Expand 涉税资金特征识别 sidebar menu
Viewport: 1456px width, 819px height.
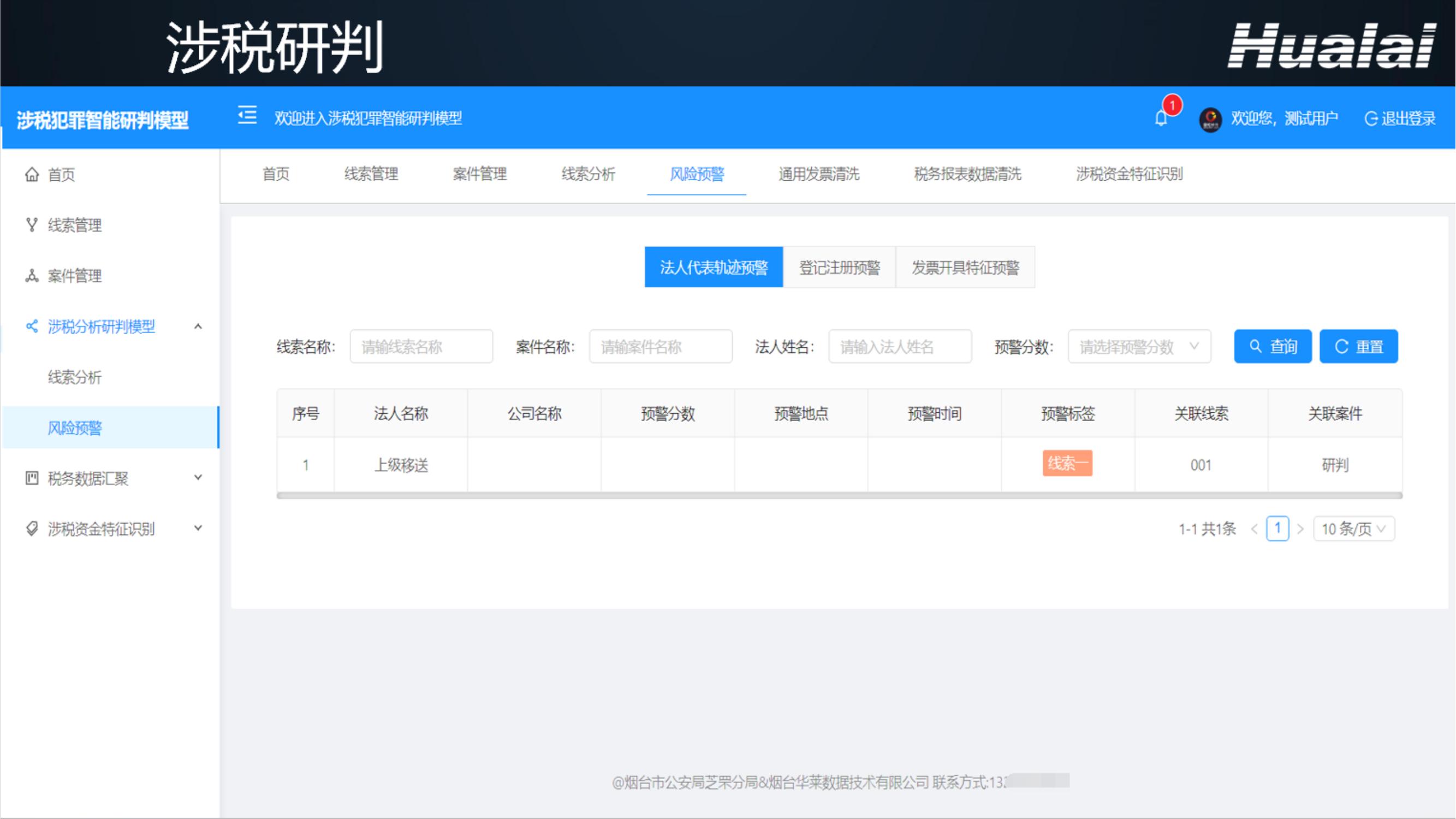click(x=198, y=528)
